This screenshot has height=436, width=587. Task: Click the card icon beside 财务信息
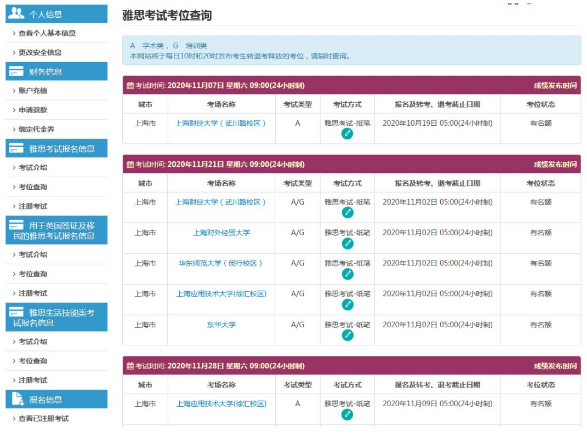[16, 71]
